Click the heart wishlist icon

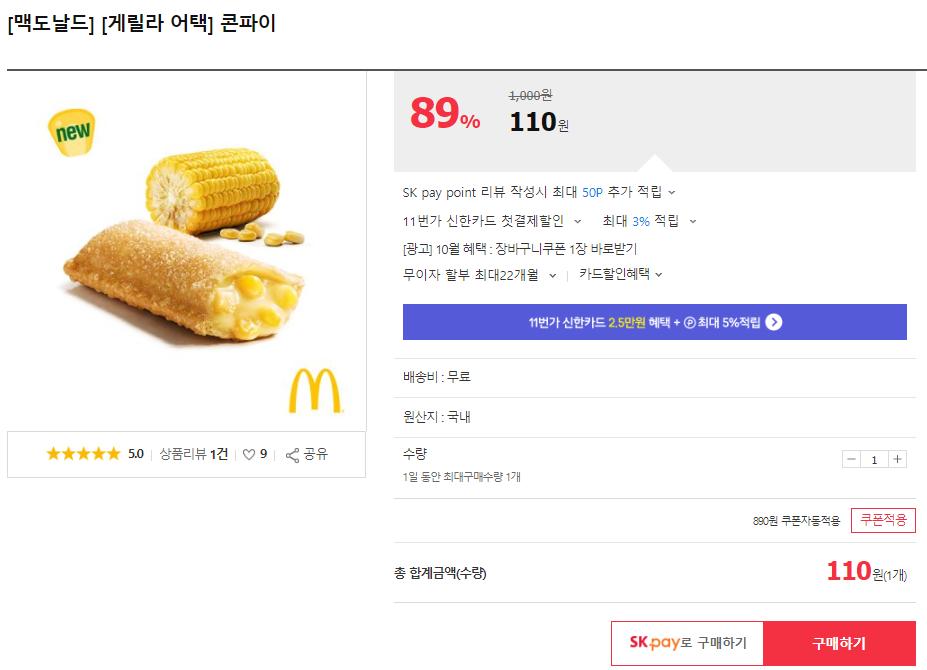249,454
